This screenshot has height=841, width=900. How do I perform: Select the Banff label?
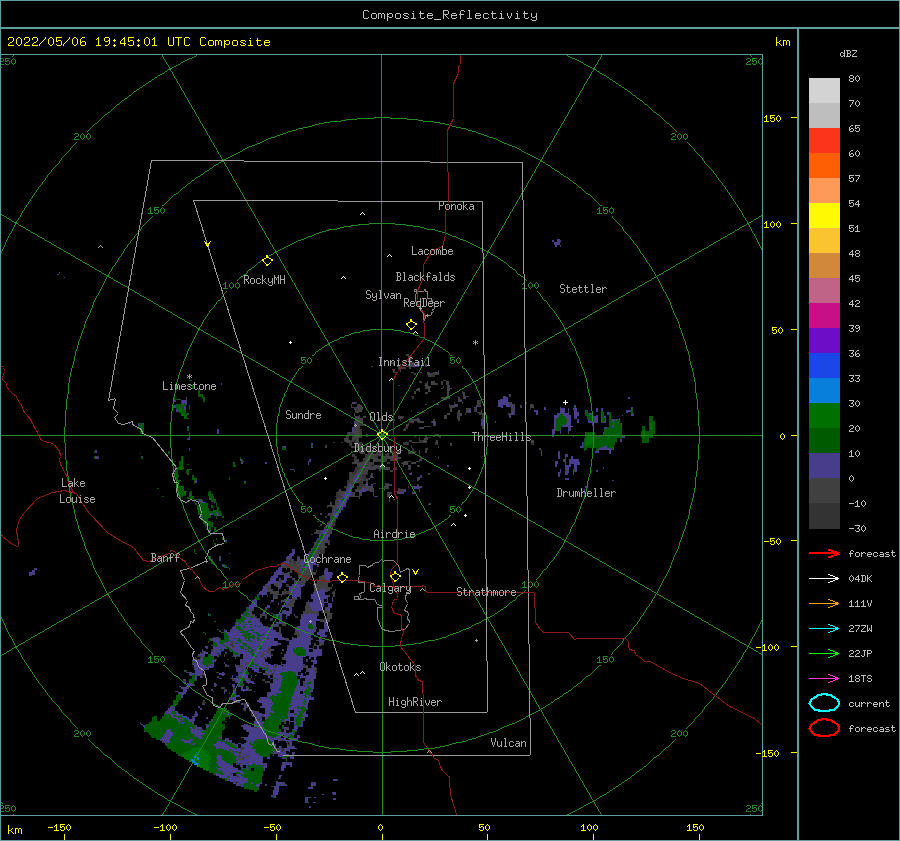coord(165,557)
